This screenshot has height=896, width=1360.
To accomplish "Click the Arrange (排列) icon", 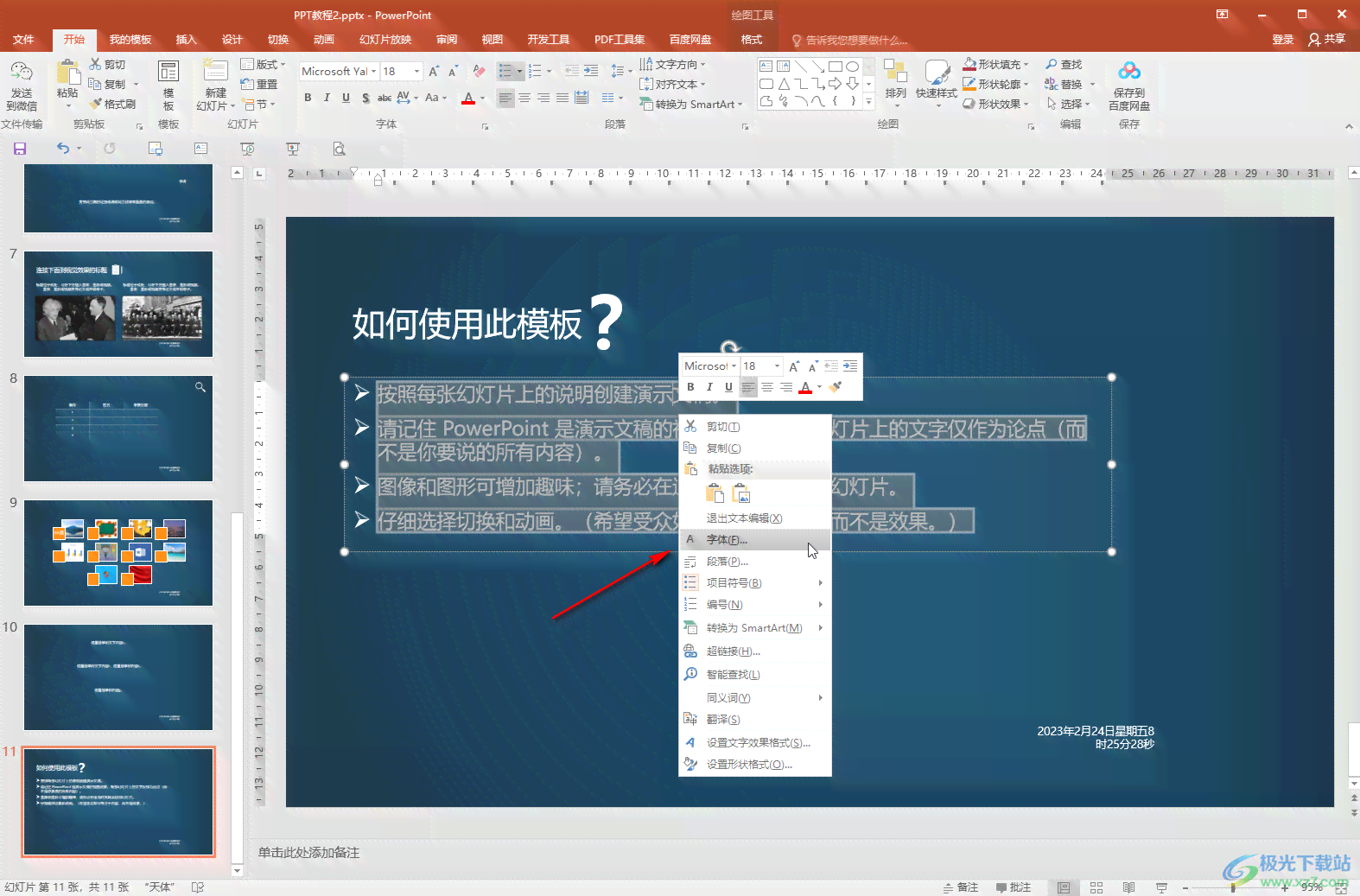I will pos(895,72).
